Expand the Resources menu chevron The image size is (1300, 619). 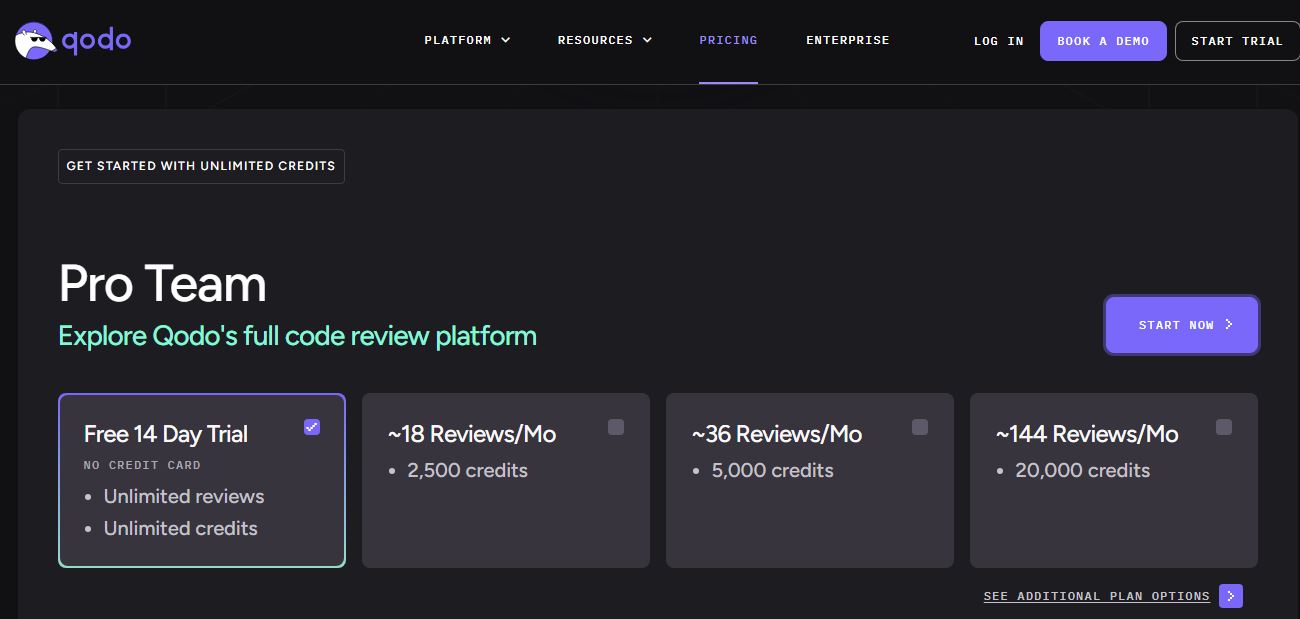(x=647, y=40)
